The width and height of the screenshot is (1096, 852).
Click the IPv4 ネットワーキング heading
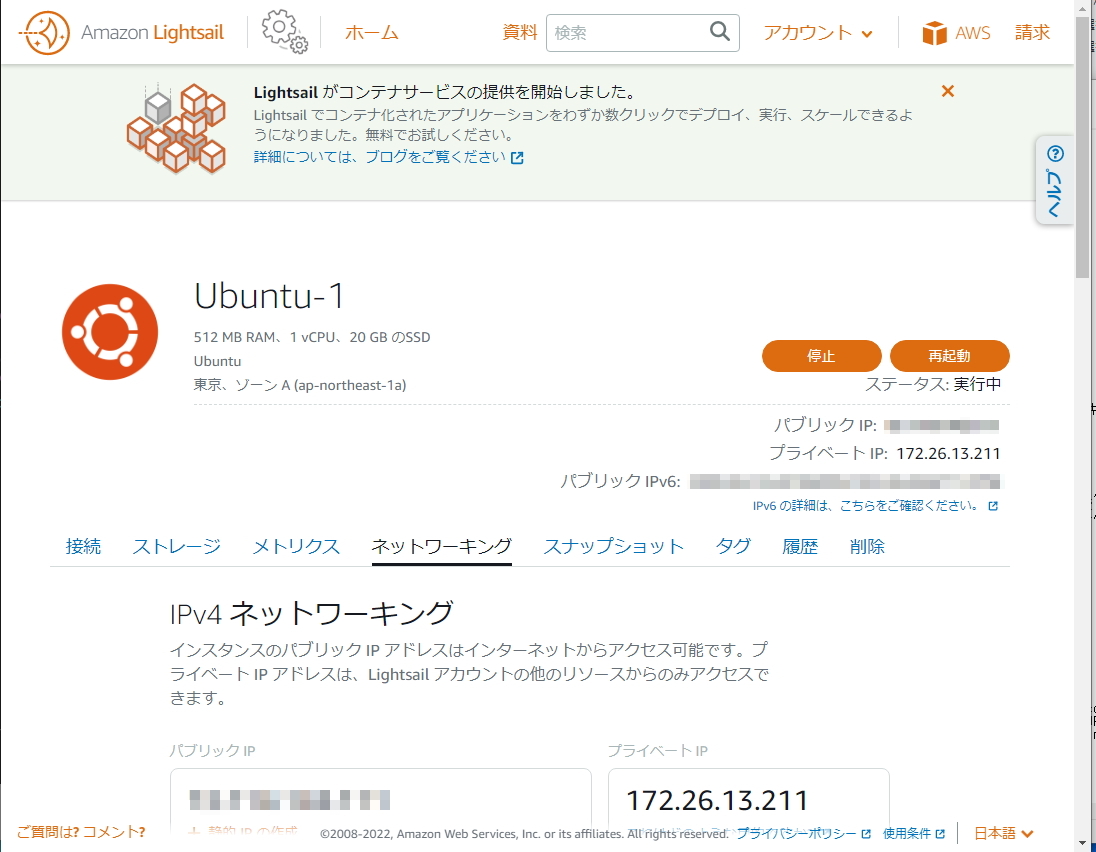point(312,614)
